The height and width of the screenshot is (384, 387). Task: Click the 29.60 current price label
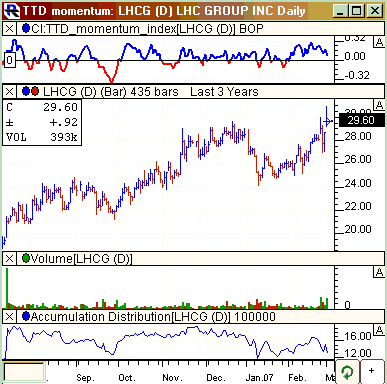coord(361,120)
